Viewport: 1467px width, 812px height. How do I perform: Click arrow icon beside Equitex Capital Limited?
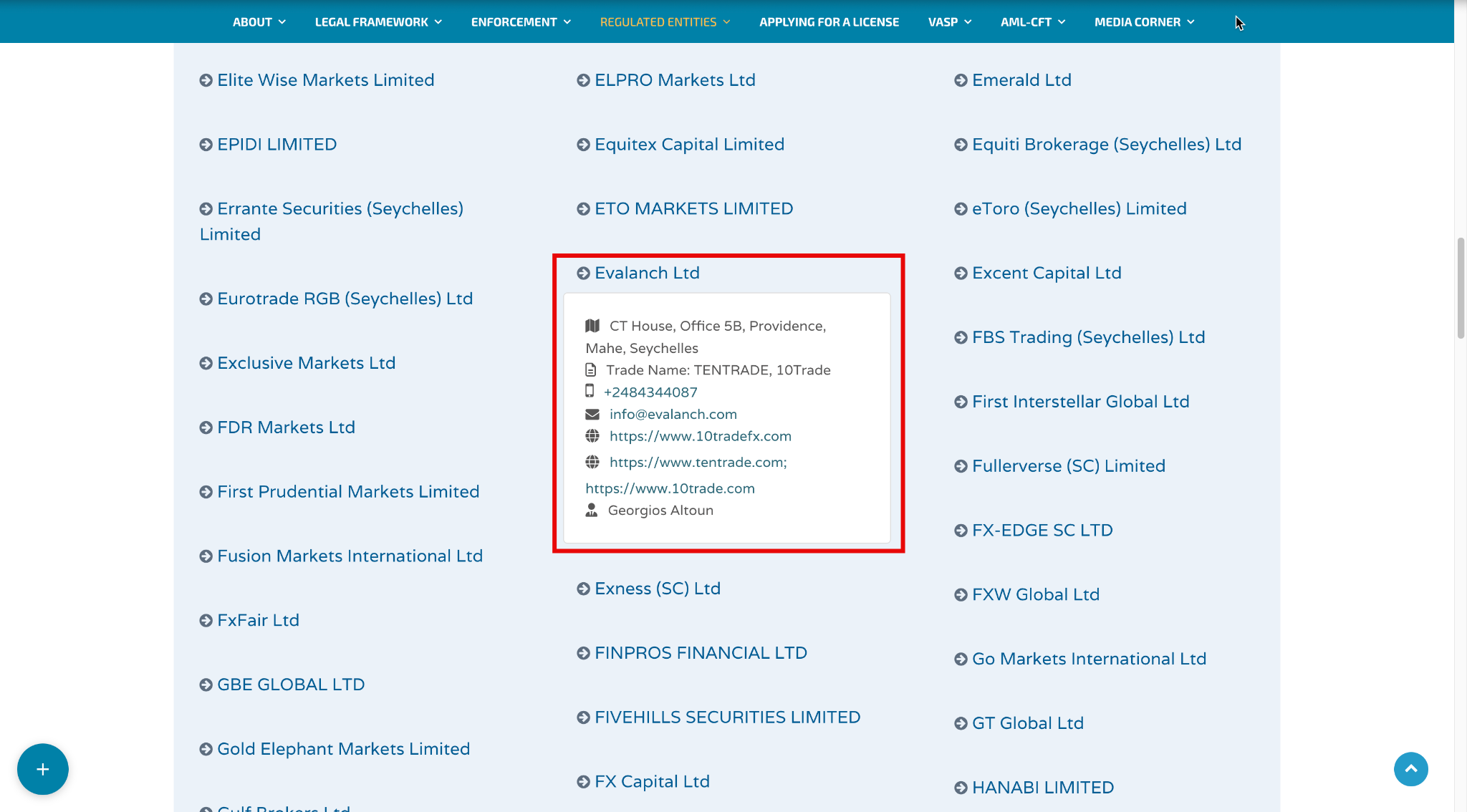tap(584, 145)
